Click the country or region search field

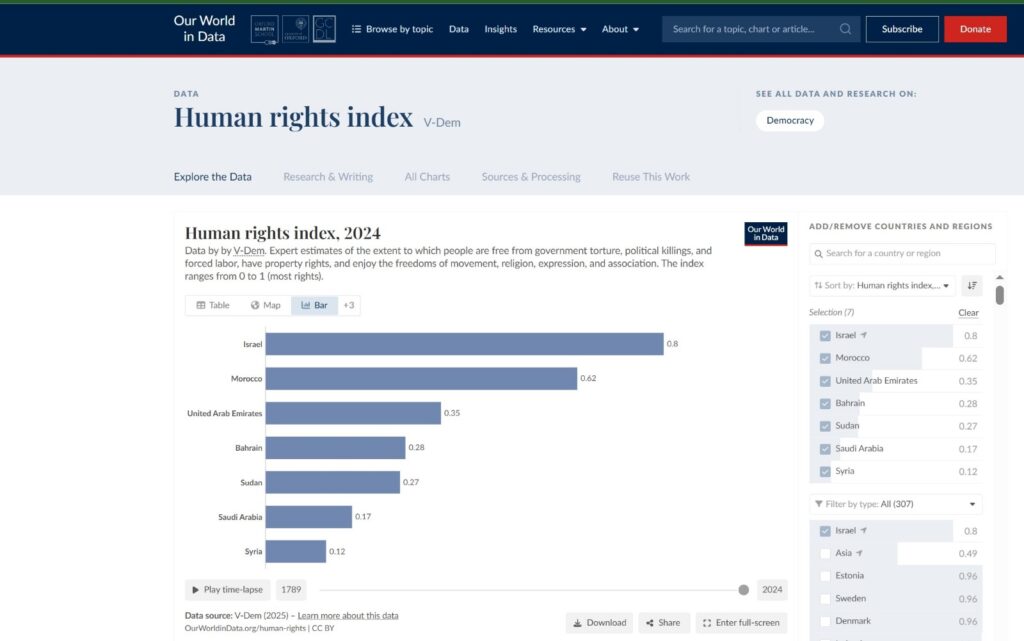(x=902, y=254)
